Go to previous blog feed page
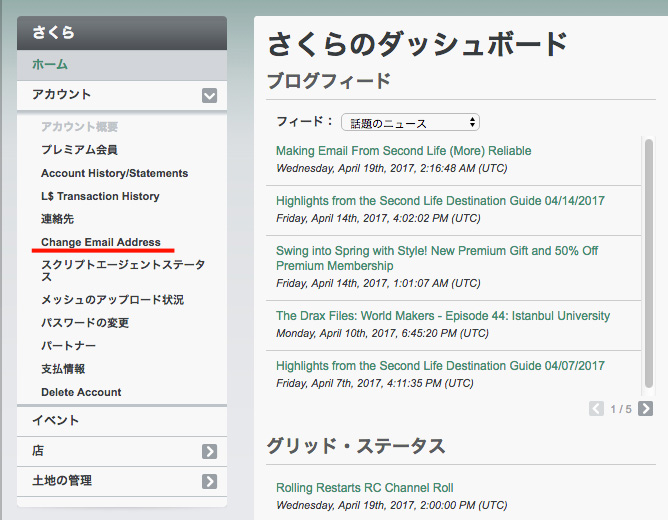The image size is (668, 520). pyautogui.click(x=596, y=409)
